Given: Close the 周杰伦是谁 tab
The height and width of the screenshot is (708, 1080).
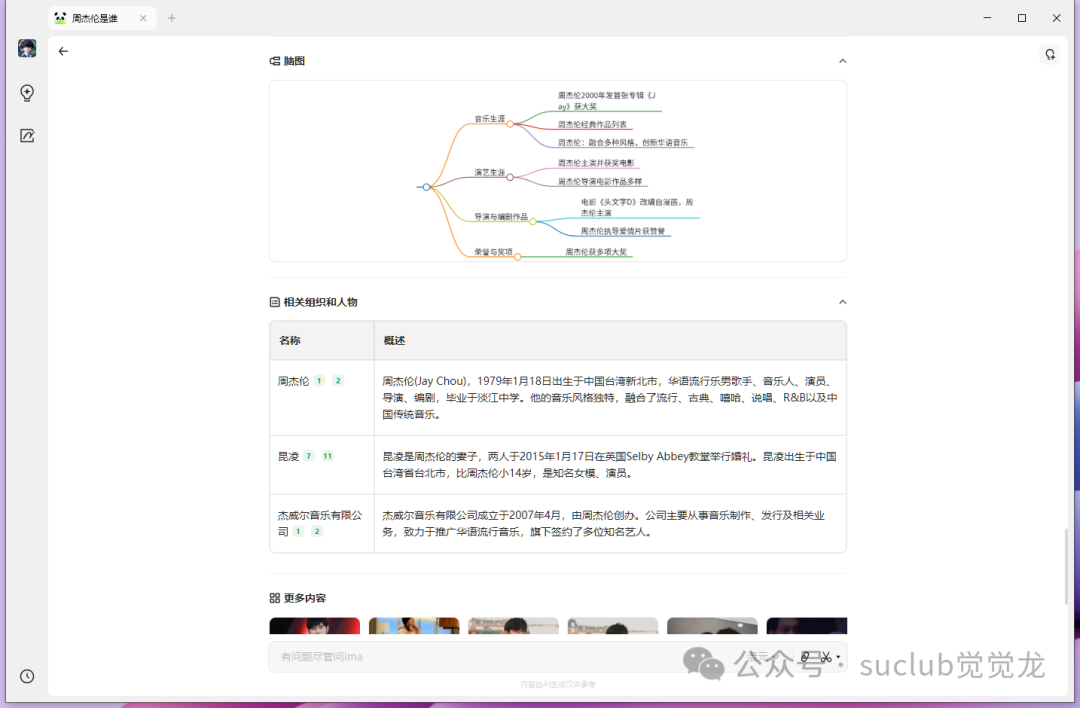Looking at the screenshot, I should click(143, 18).
